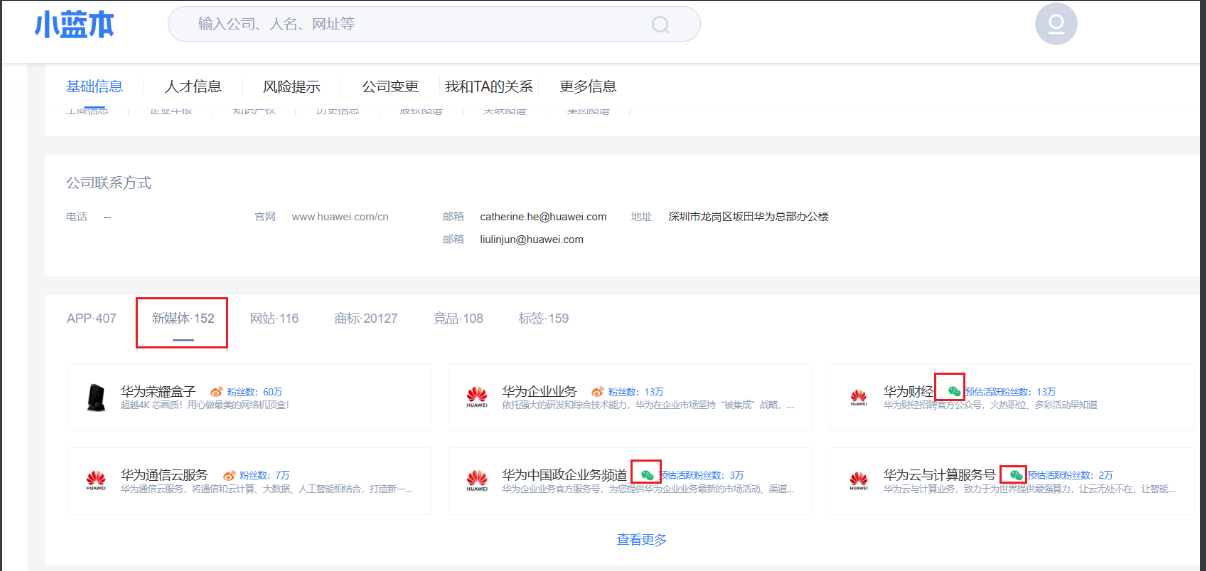The height and width of the screenshot is (571, 1206).
Task: Switch to the APP·407 tab
Action: click(91, 318)
